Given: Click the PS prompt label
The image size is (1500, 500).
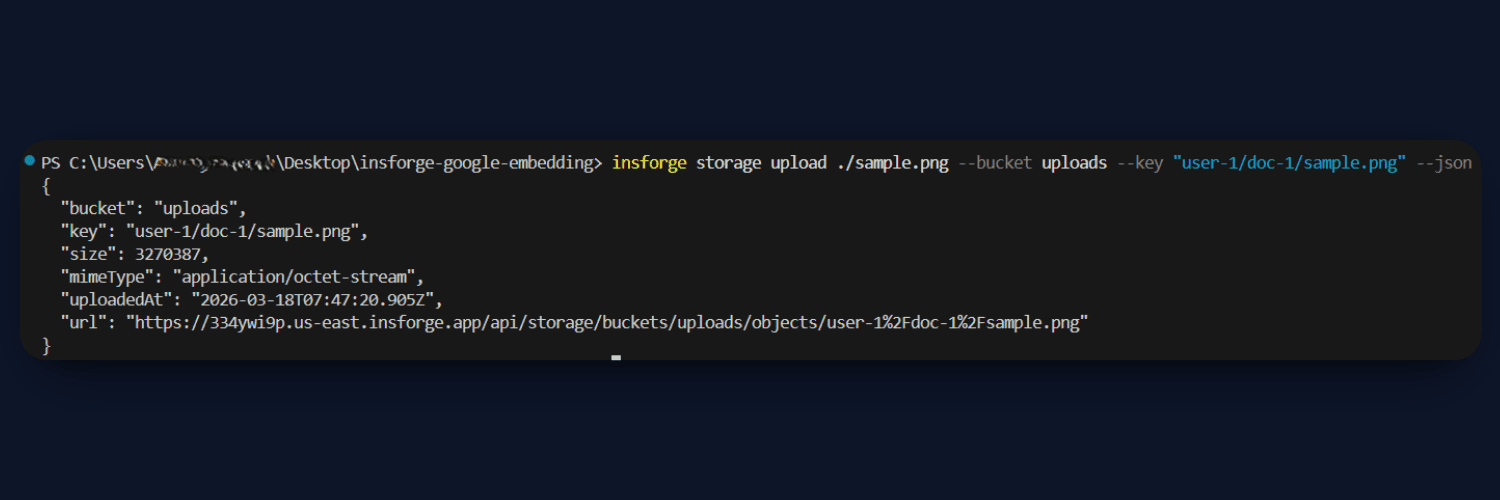Looking at the screenshot, I should [x=51, y=163].
